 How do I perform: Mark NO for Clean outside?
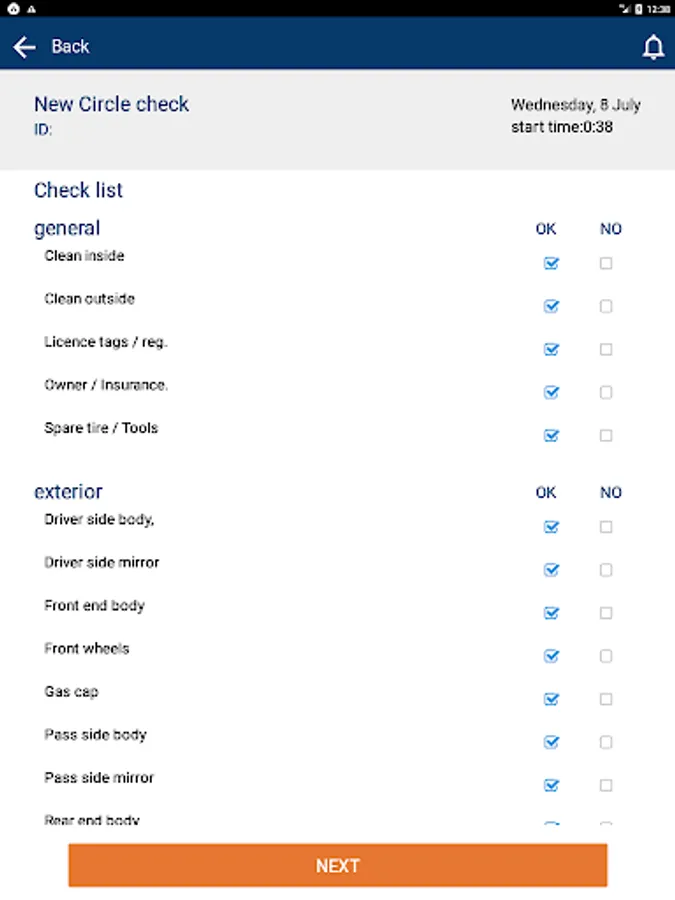pos(606,307)
